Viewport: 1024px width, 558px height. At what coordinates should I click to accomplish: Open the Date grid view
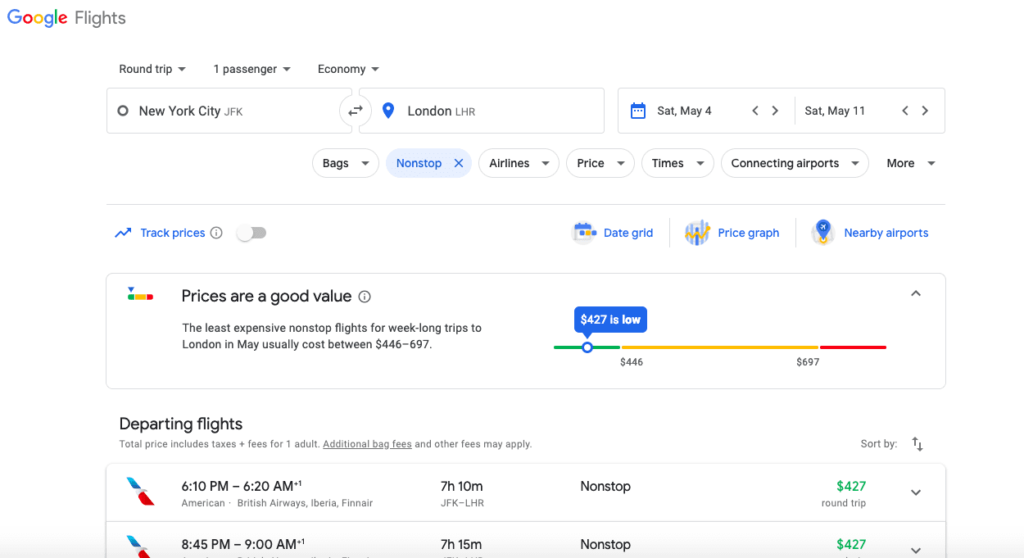point(613,233)
